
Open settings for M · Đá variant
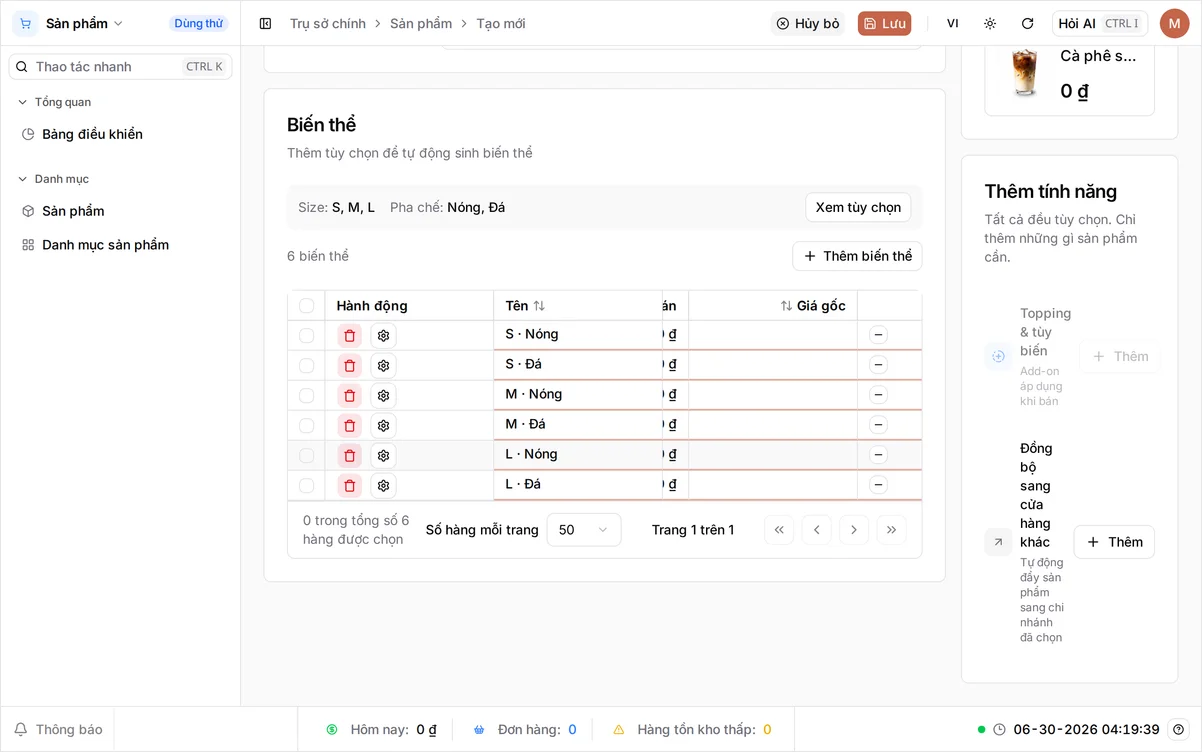pos(383,426)
